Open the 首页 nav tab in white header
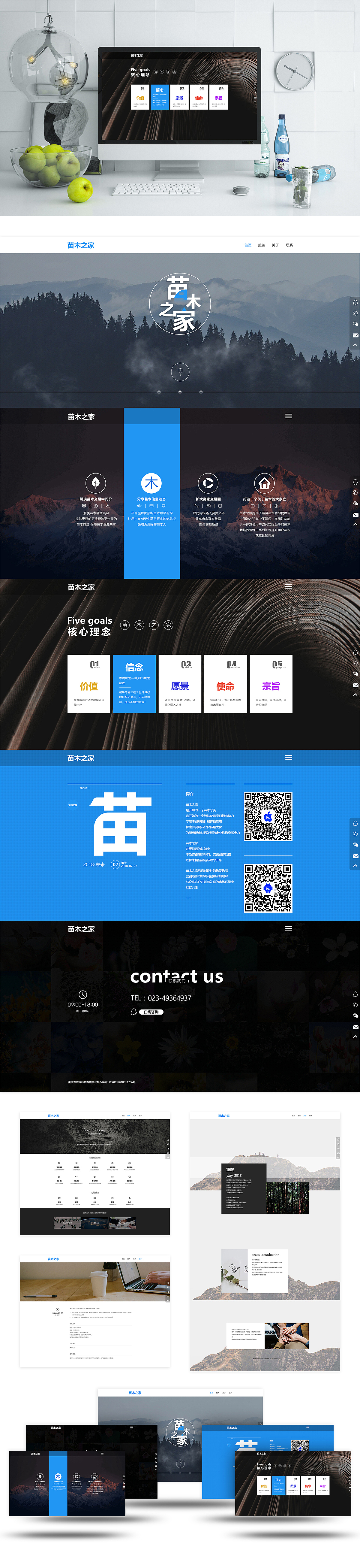Screen dimensions: 360x1568 point(247,245)
